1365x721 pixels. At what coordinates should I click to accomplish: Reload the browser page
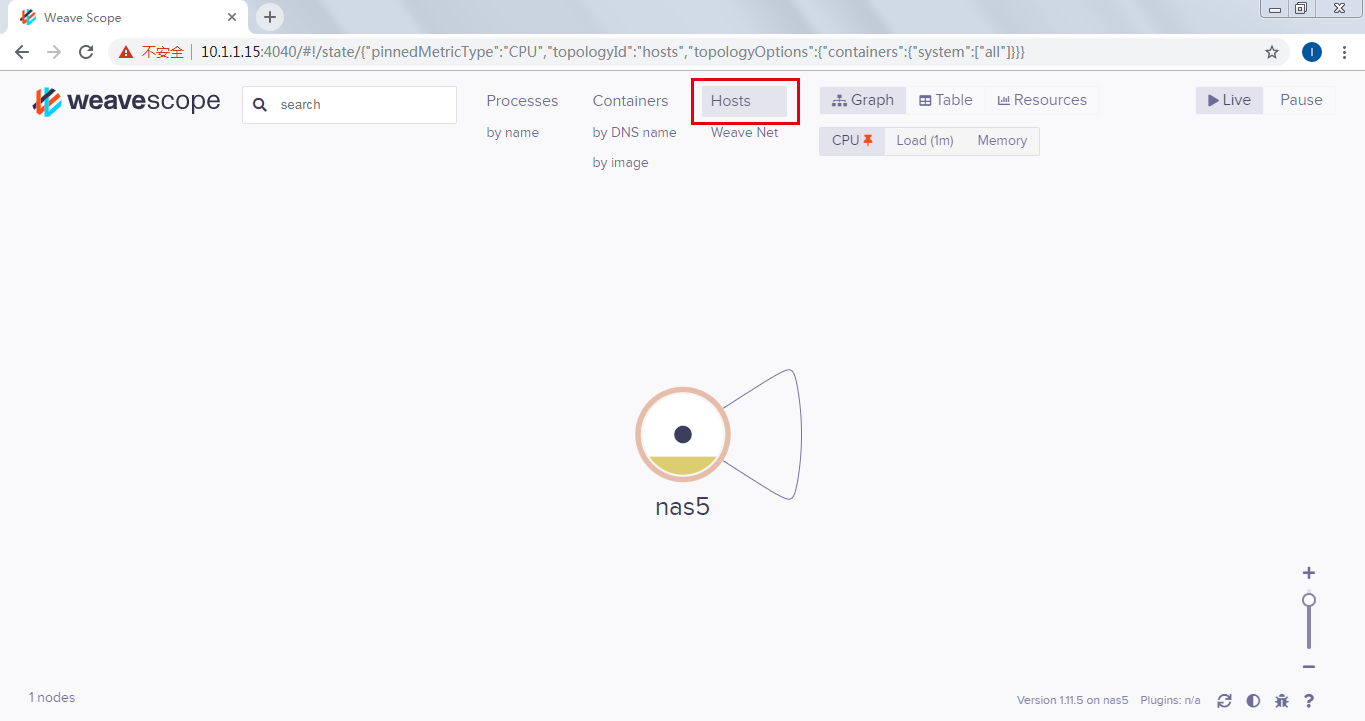click(86, 52)
